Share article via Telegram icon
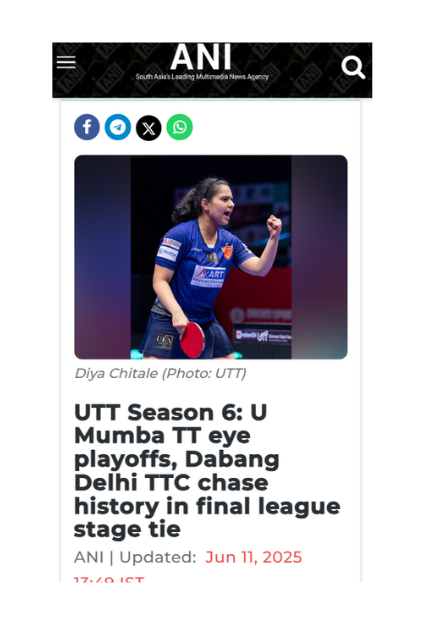This screenshot has height=625, width=425. [x=118, y=127]
